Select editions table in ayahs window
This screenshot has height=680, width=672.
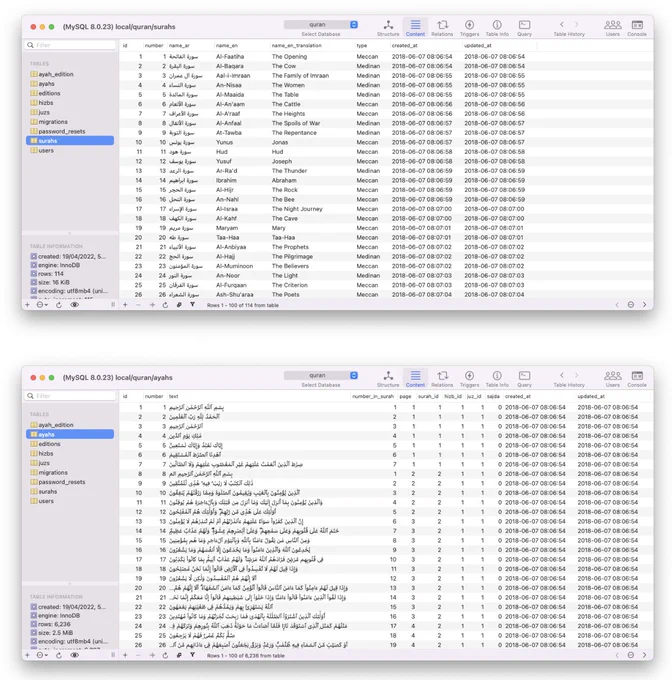[x=70, y=444]
